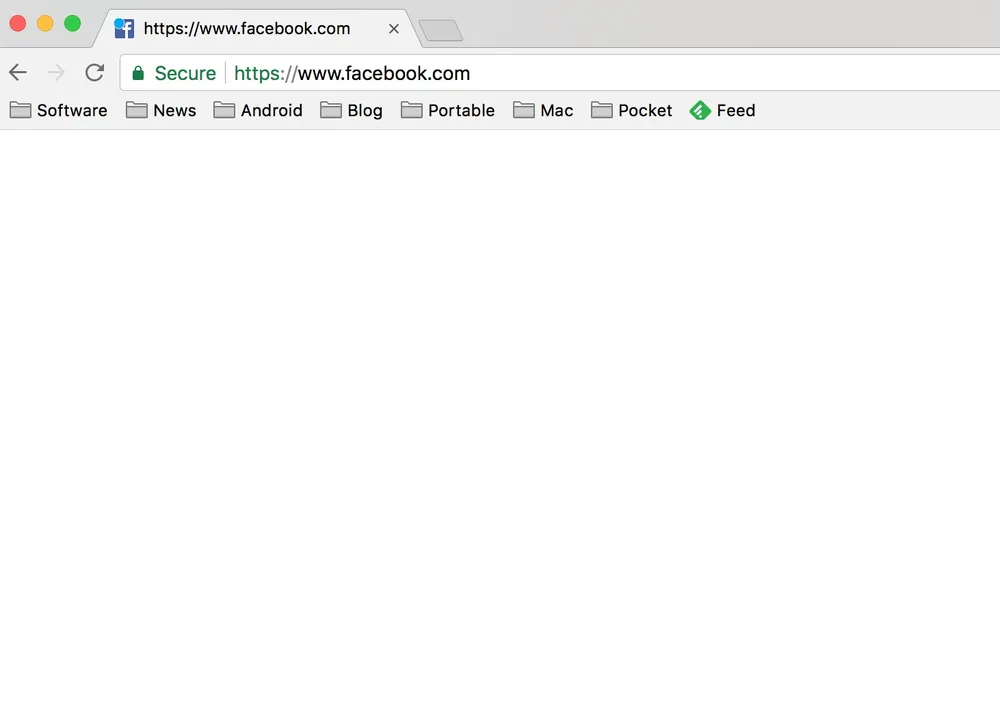The height and width of the screenshot is (707, 1000).
Task: Expand the Android bookmarks folder
Action: (258, 111)
